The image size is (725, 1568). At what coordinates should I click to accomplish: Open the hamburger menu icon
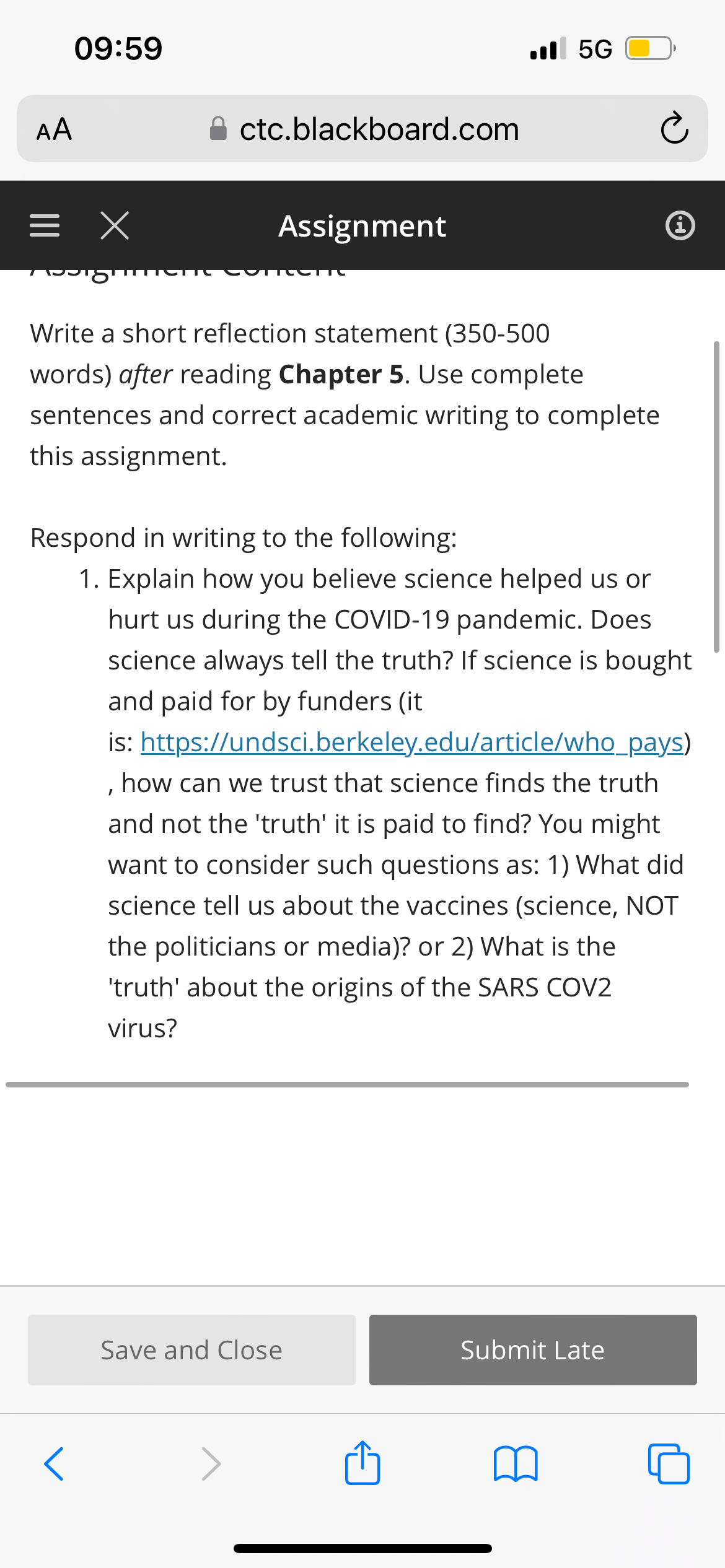45,225
